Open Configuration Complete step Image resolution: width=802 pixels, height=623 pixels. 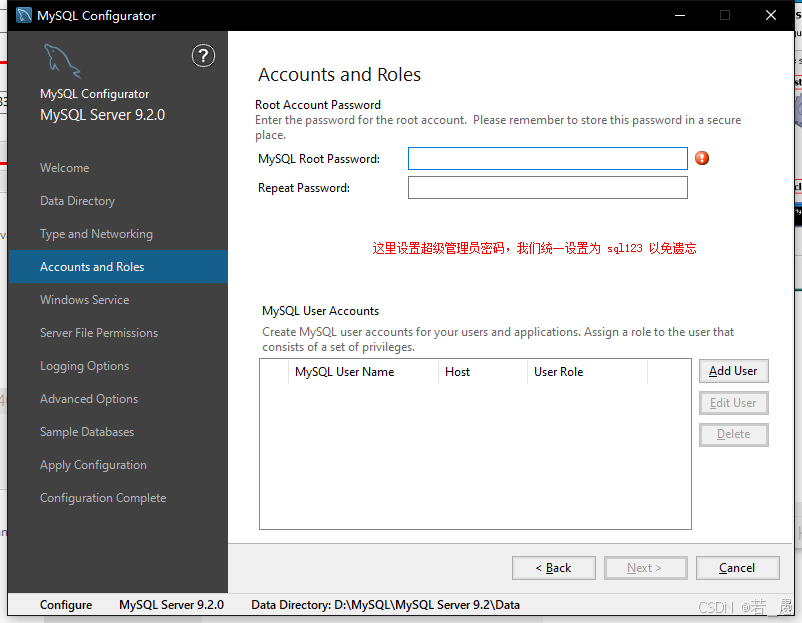pyautogui.click(x=103, y=498)
